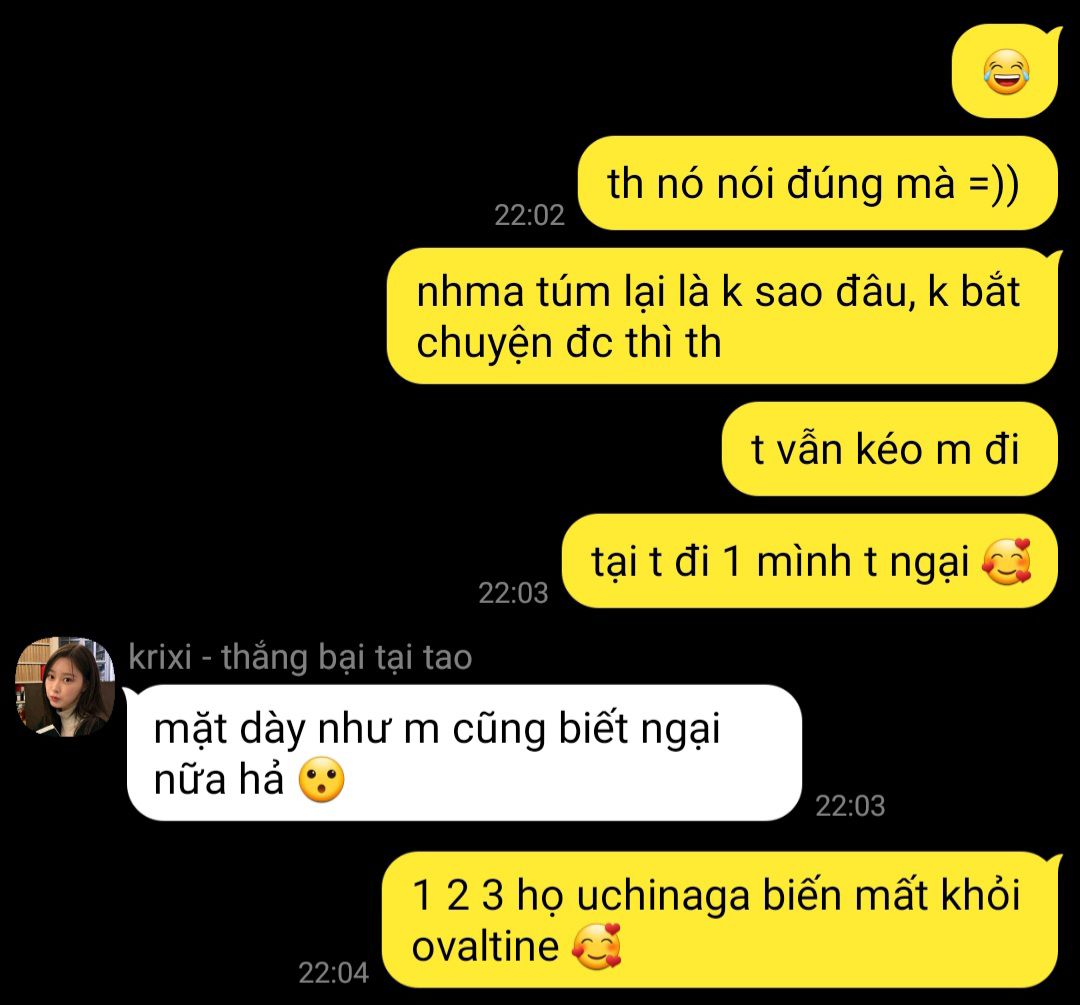Click the 22:02 timestamp
Screen dimensions: 1080x1005
pyautogui.click(x=529, y=216)
